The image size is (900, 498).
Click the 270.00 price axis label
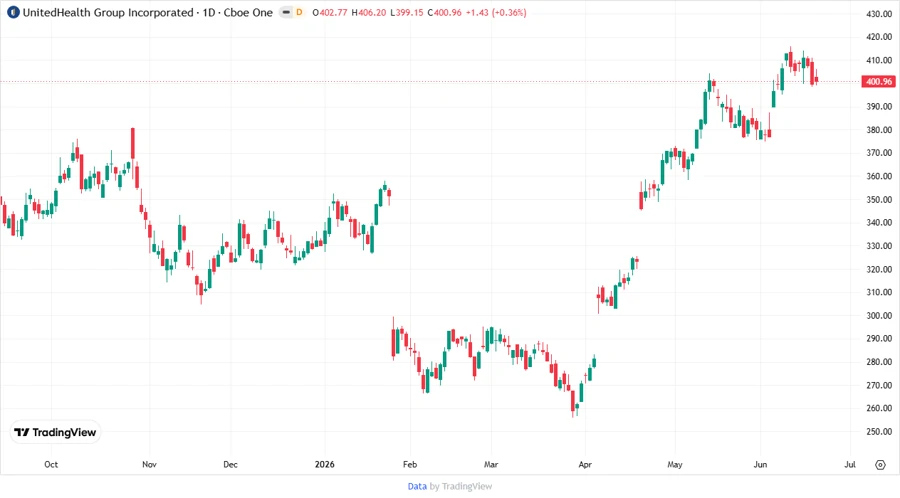(879, 386)
